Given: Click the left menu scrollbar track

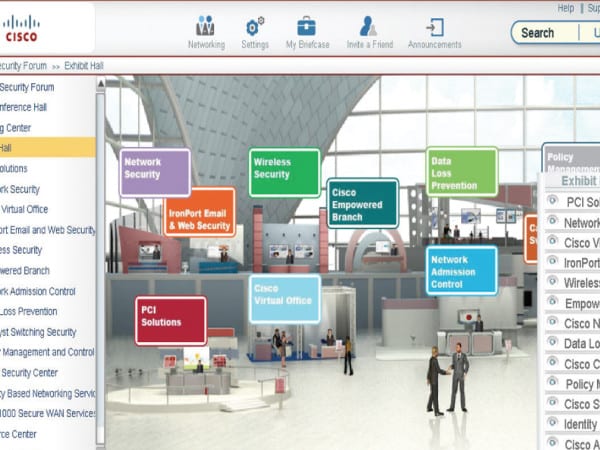Looking at the screenshot, I should coord(101,268).
